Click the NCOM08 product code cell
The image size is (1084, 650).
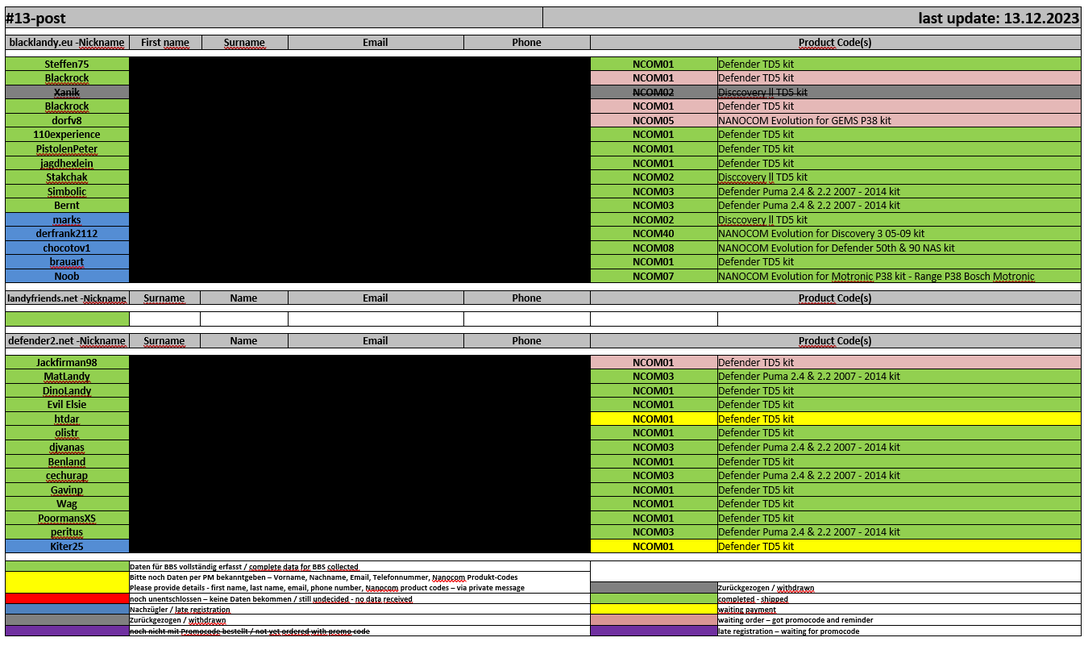tap(653, 248)
